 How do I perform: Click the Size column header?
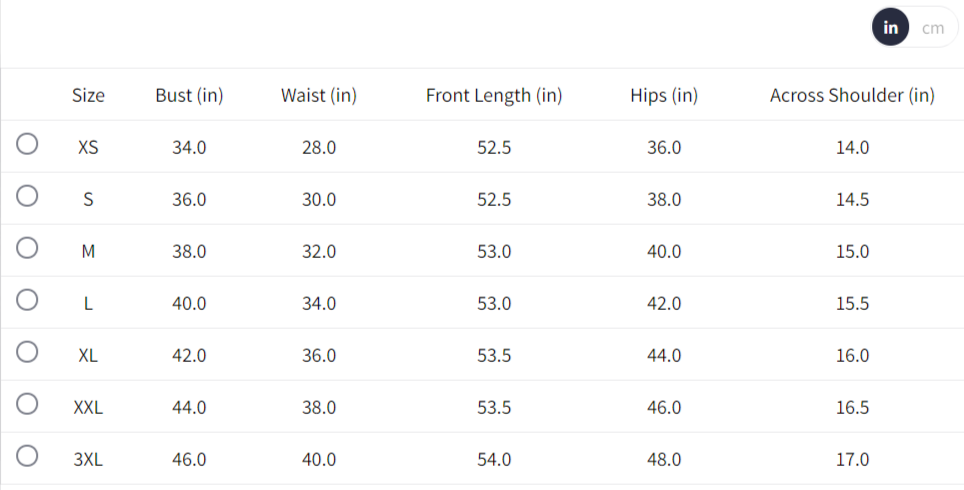[88, 96]
